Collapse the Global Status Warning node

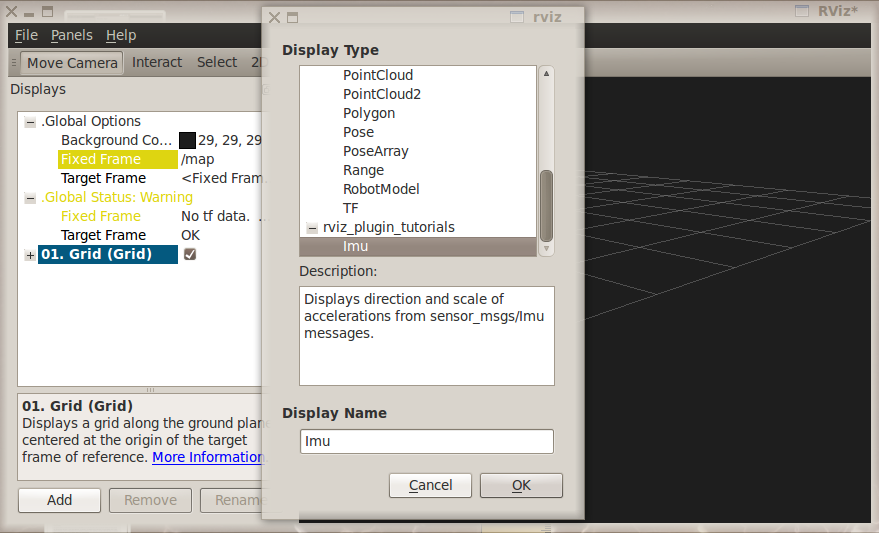point(30,198)
